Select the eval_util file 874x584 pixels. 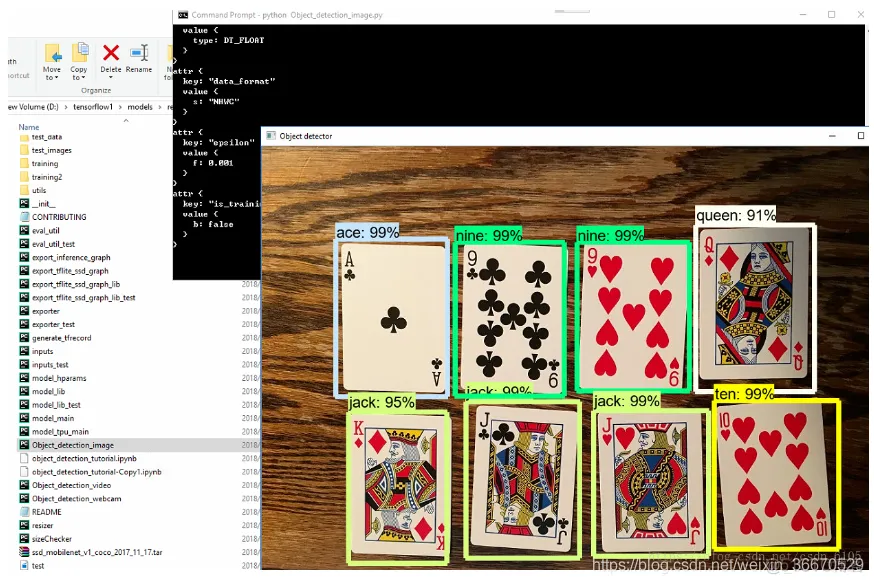[x=45, y=231]
